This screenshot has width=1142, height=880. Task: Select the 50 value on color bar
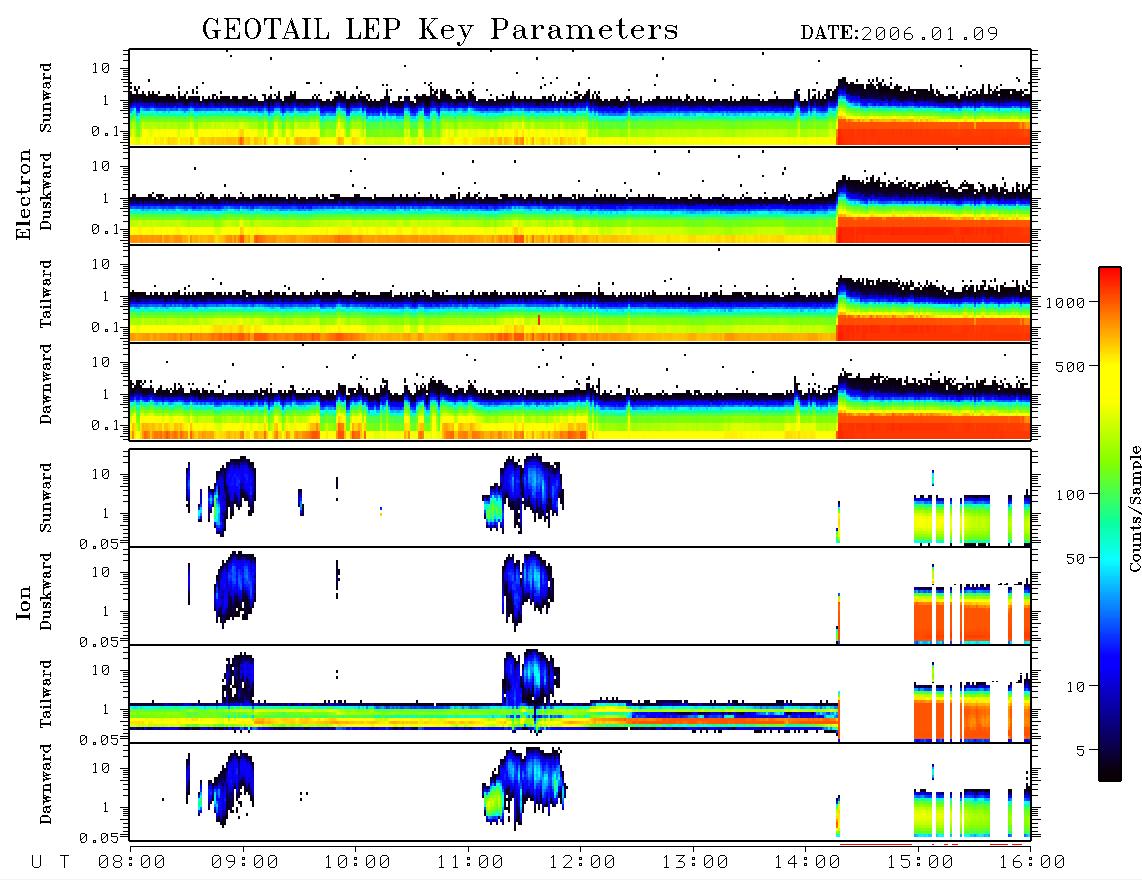click(1075, 559)
